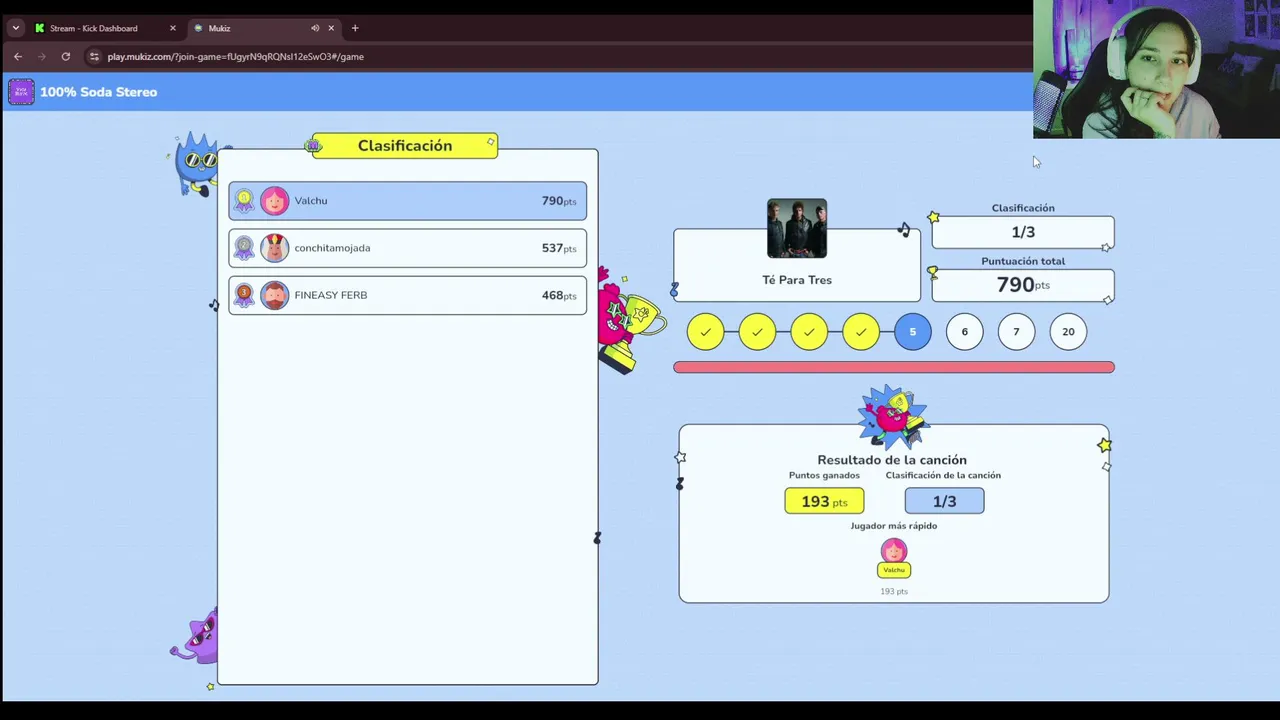Go forward to the next page
The width and height of the screenshot is (1280, 720).
[x=41, y=57]
